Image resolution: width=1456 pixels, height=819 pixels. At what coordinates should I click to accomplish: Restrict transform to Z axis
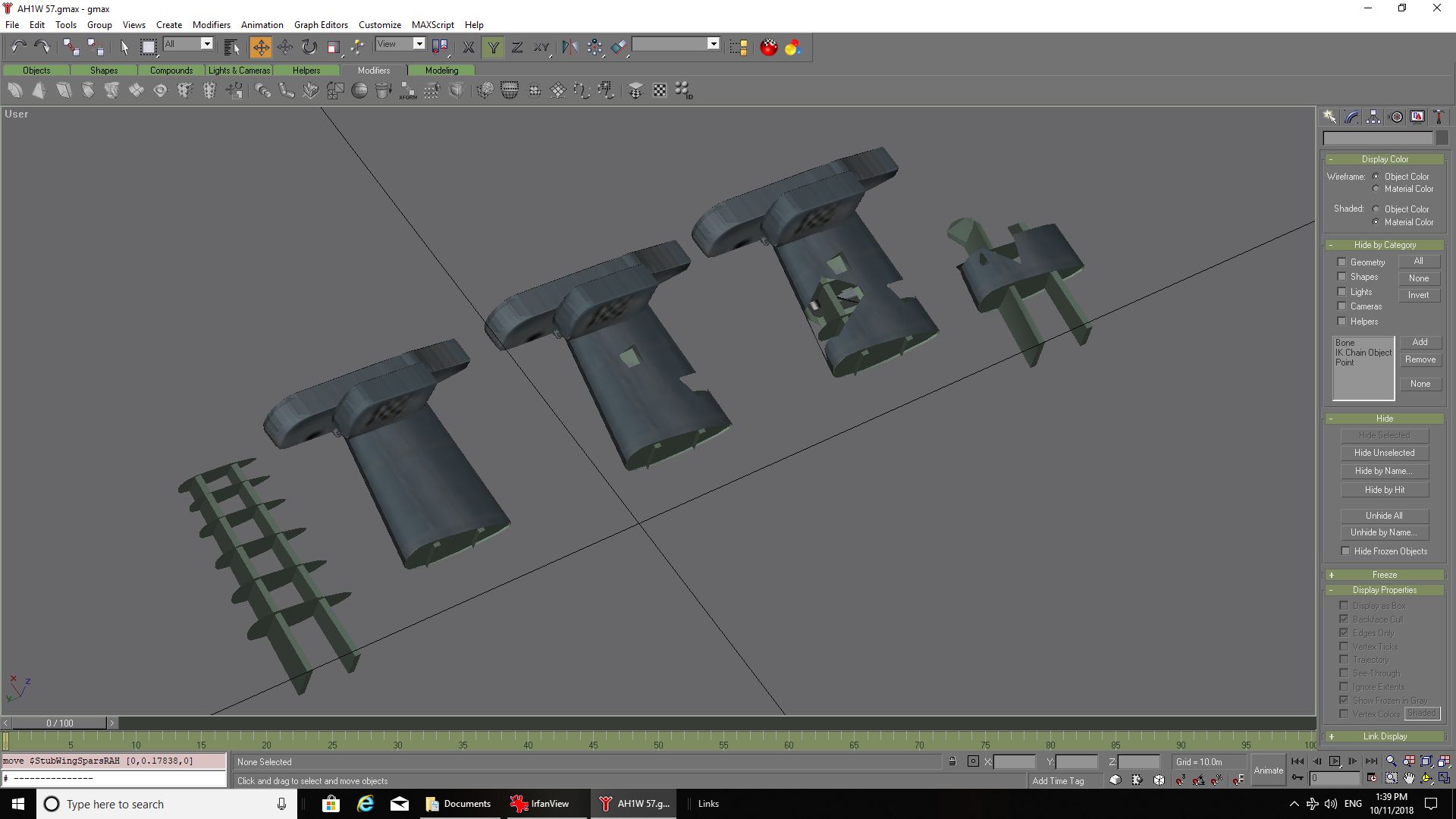point(516,48)
